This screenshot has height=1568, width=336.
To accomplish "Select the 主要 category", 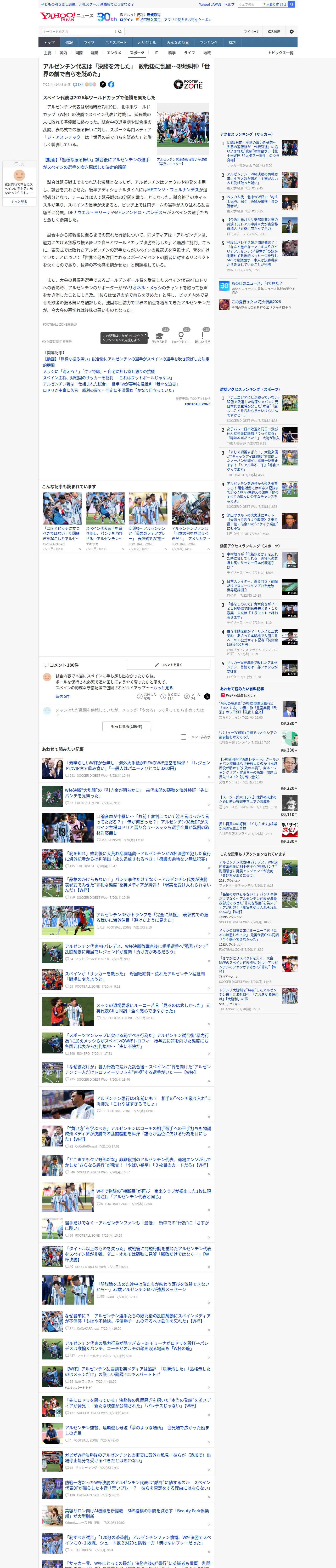I will [x=48, y=53].
